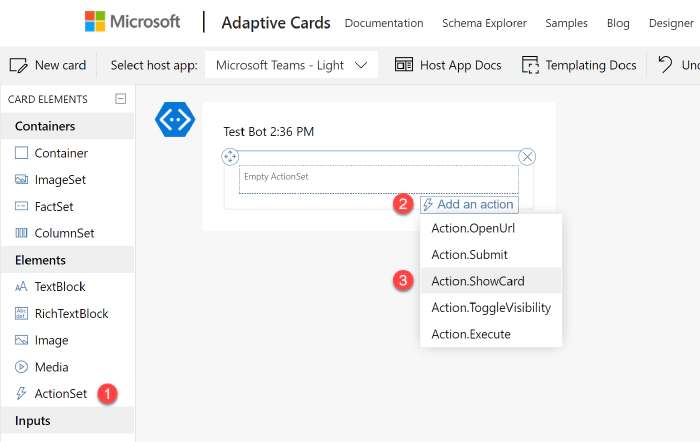Collapse the Card Elements panel
Image resolution: width=700 pixels, height=442 pixels.
pos(121,99)
